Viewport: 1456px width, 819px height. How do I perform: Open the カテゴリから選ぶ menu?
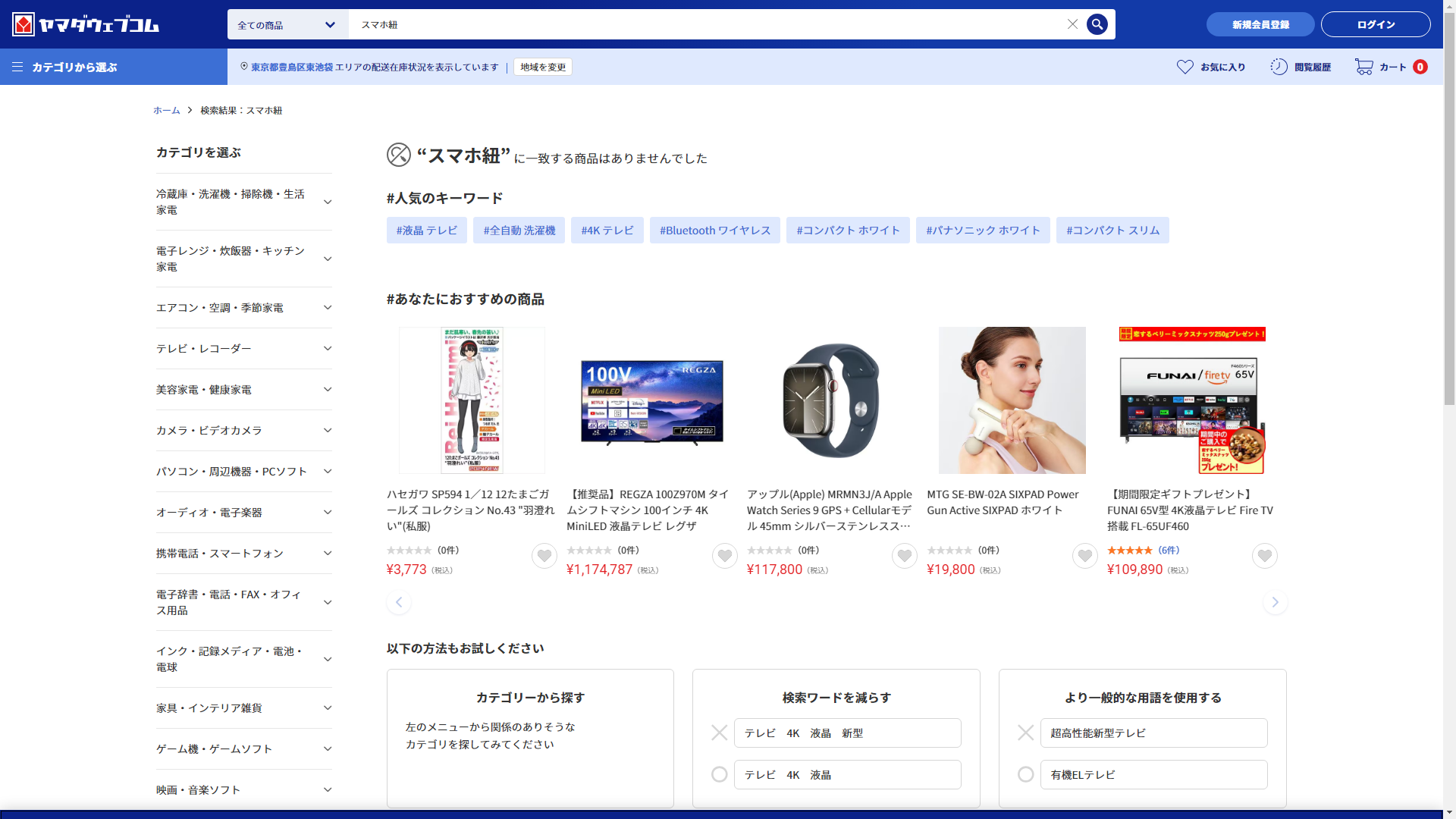(x=65, y=67)
